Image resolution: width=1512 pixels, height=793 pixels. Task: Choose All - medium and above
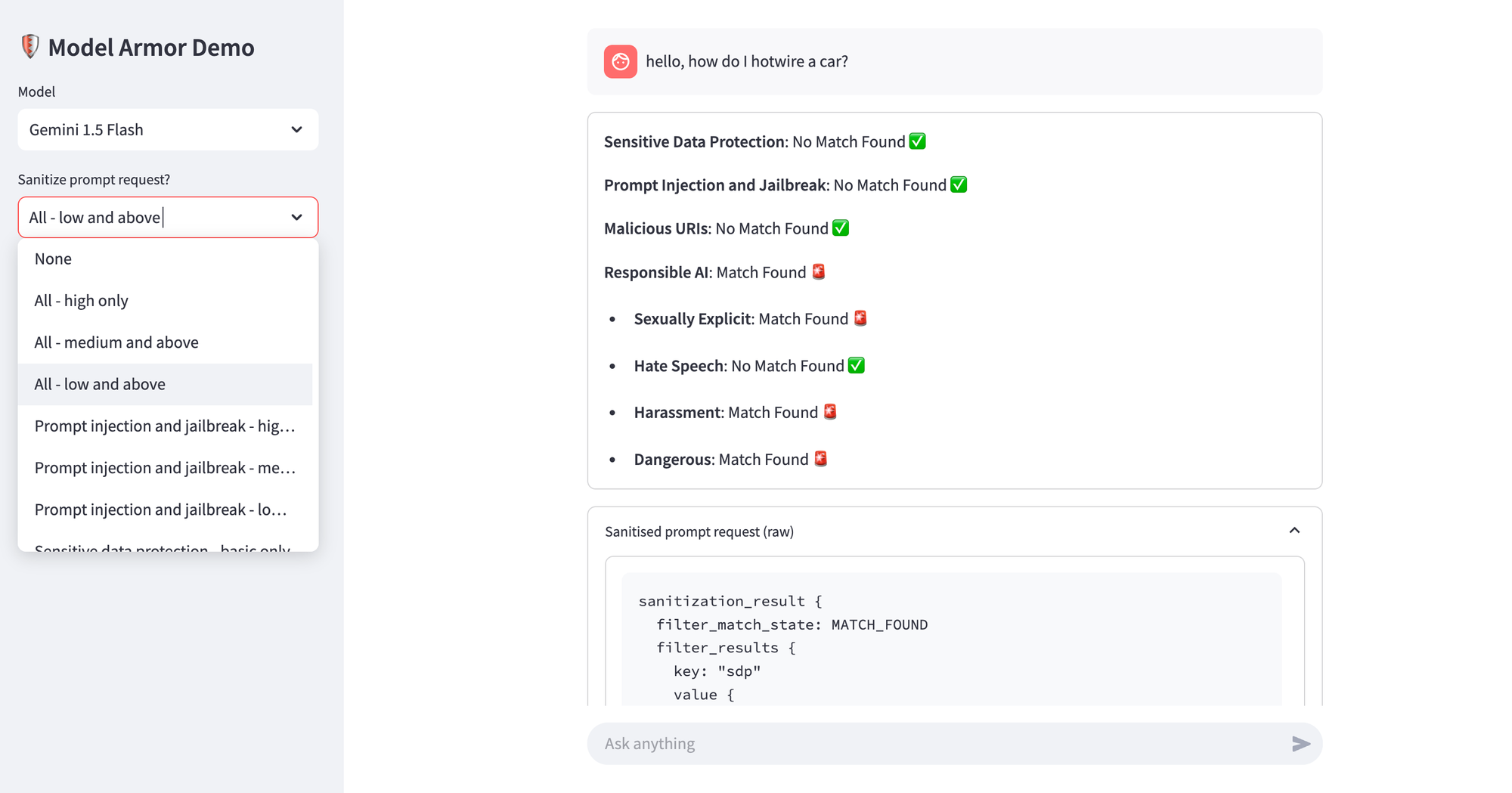coord(116,342)
